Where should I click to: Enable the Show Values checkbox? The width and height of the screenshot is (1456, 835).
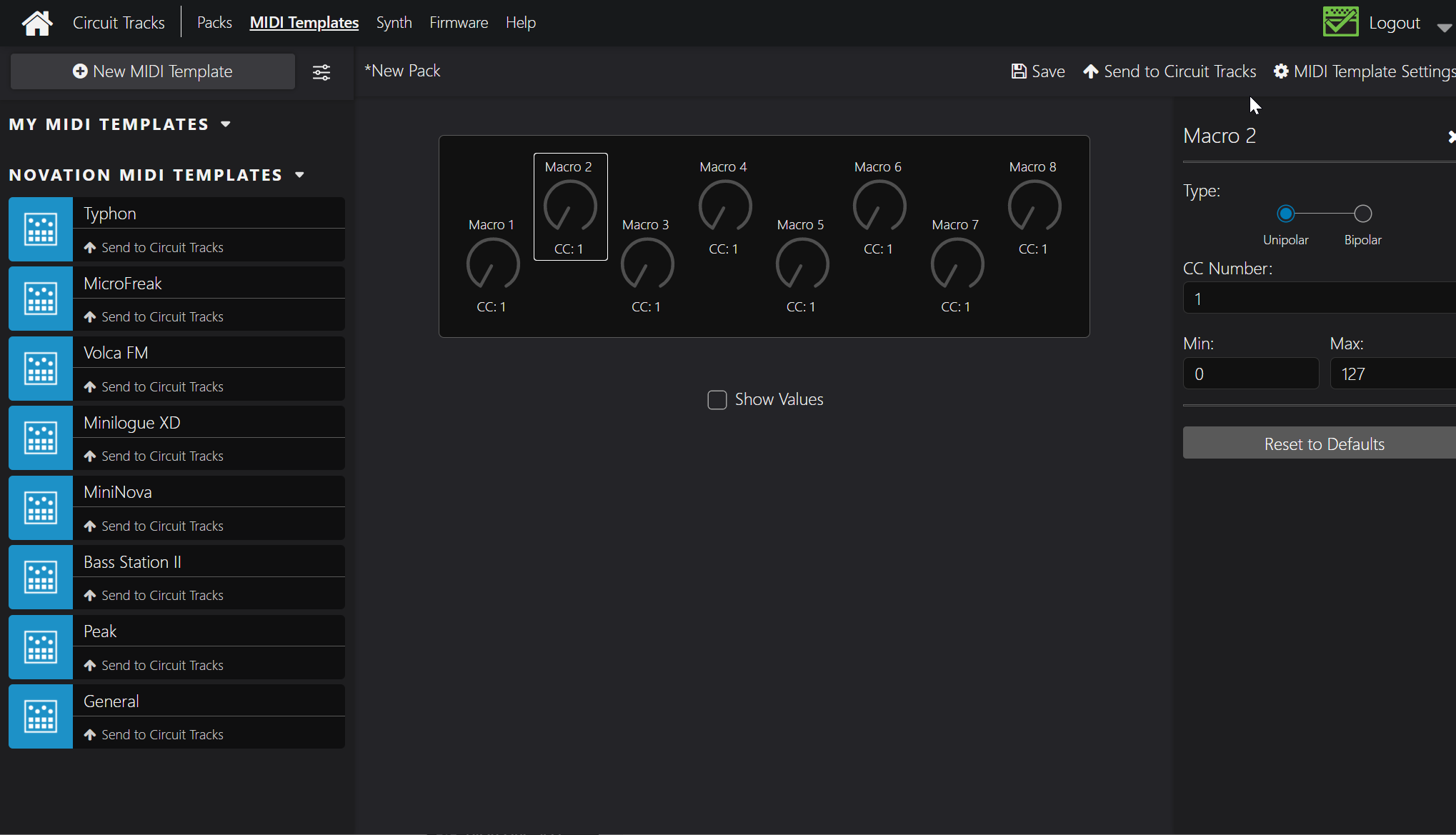point(717,400)
